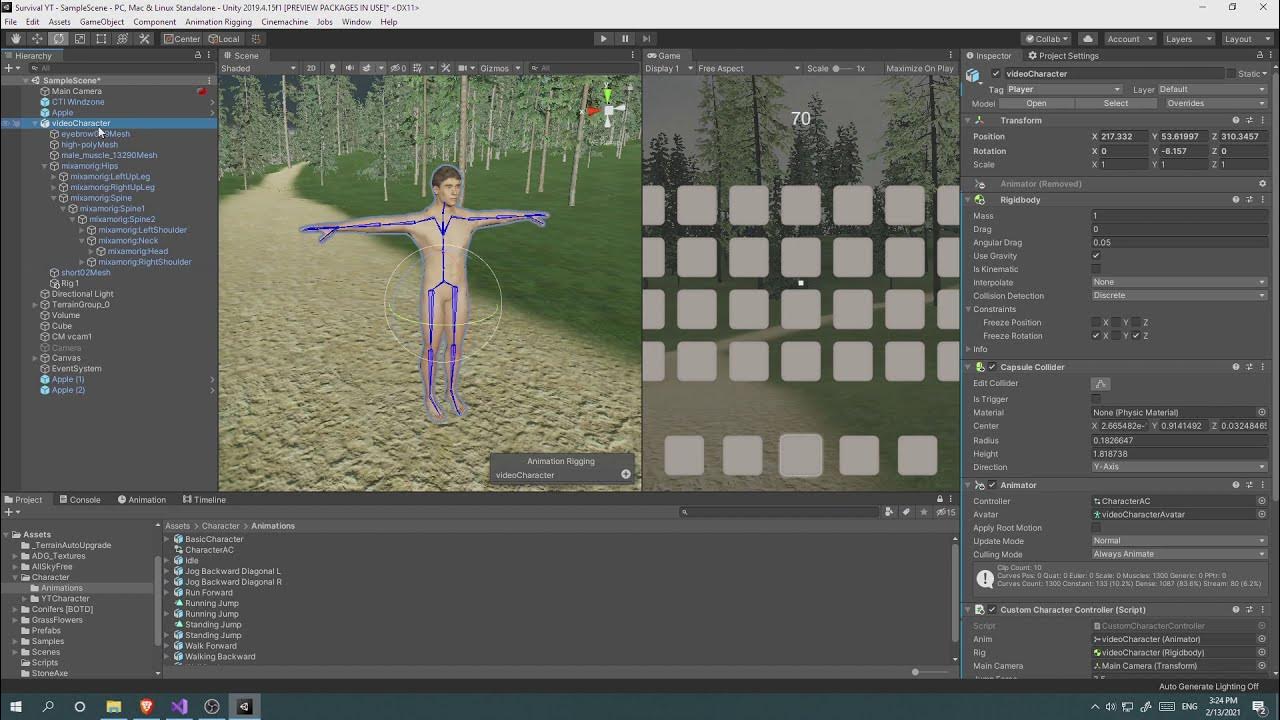Select the Rotate tool
Viewport: 1280px width, 720px height.
(59, 39)
